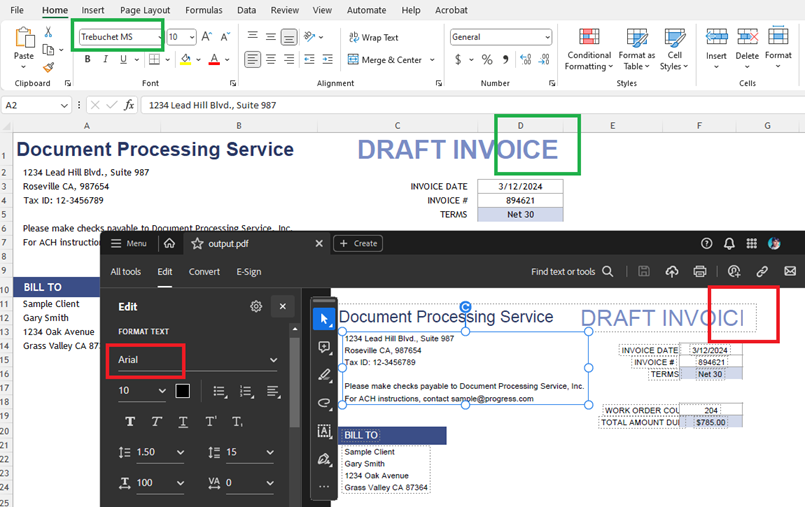Screen dimensions: 805x507
Task: Click Delete cells button
Action: pos(747,48)
